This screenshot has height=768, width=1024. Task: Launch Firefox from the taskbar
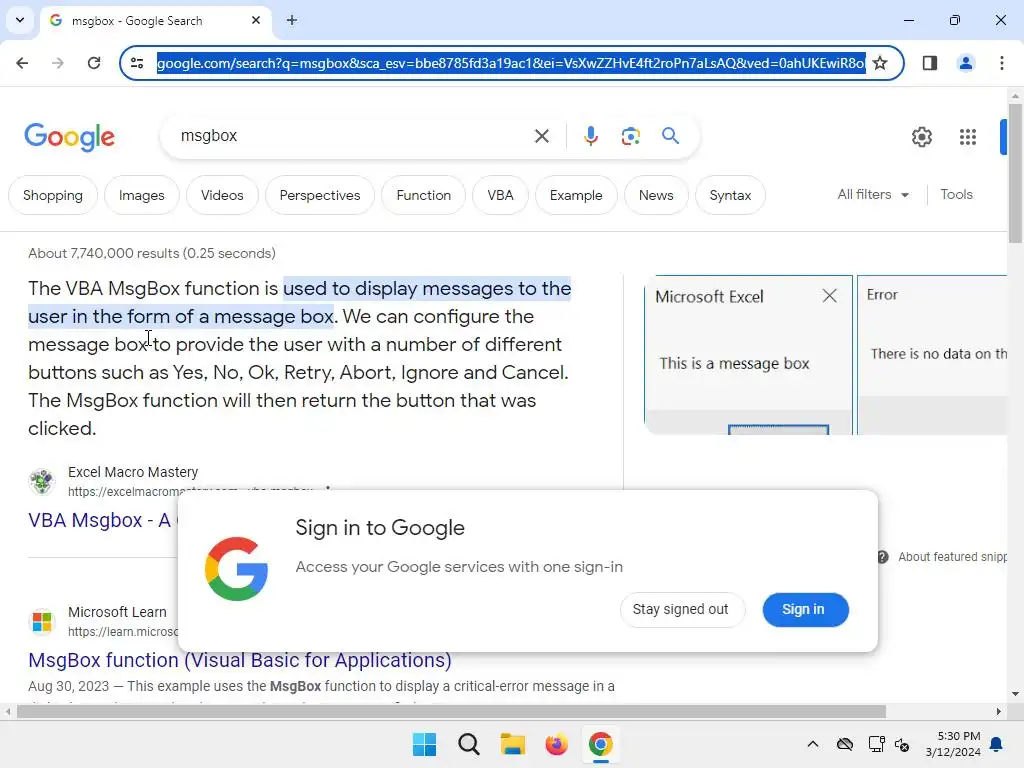[556, 744]
